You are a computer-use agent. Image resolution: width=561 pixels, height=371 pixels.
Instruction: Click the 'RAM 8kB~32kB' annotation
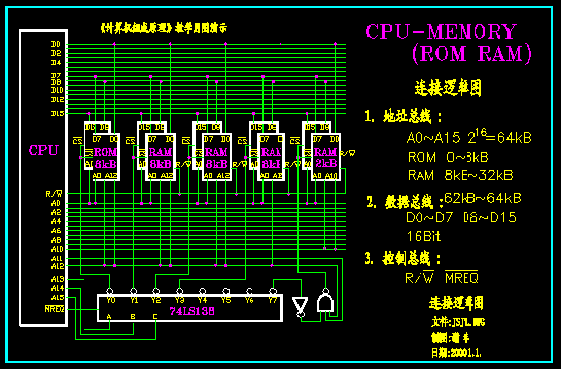[x=461, y=175]
